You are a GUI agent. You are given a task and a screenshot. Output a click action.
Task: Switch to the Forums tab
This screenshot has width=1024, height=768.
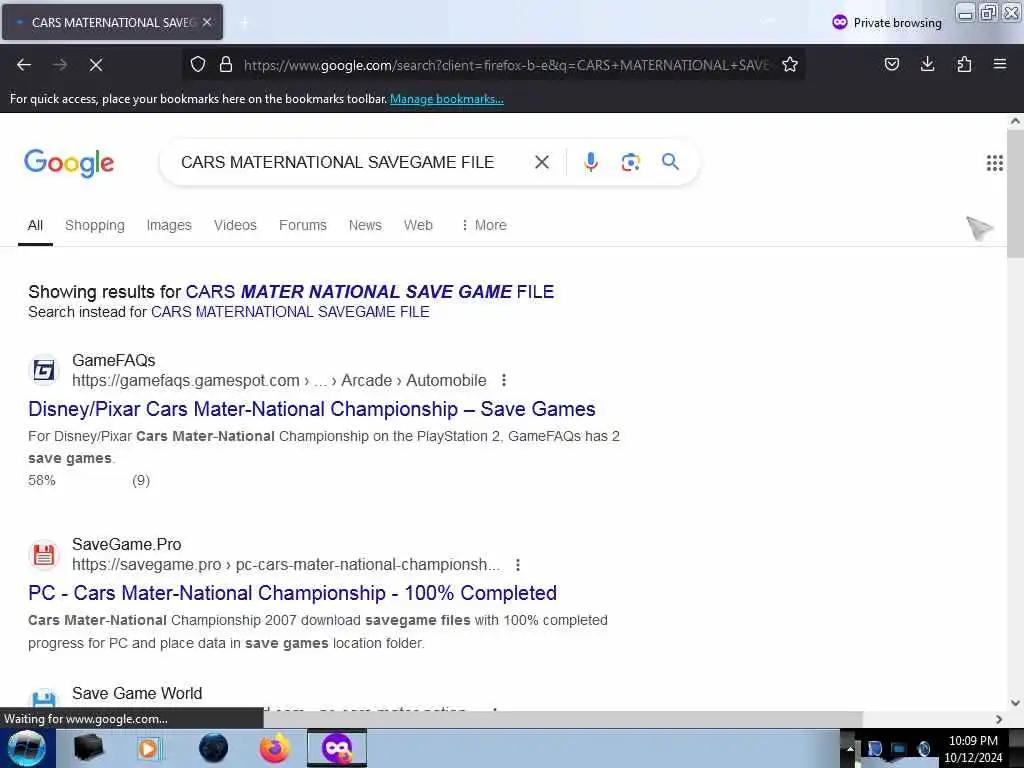tap(302, 225)
